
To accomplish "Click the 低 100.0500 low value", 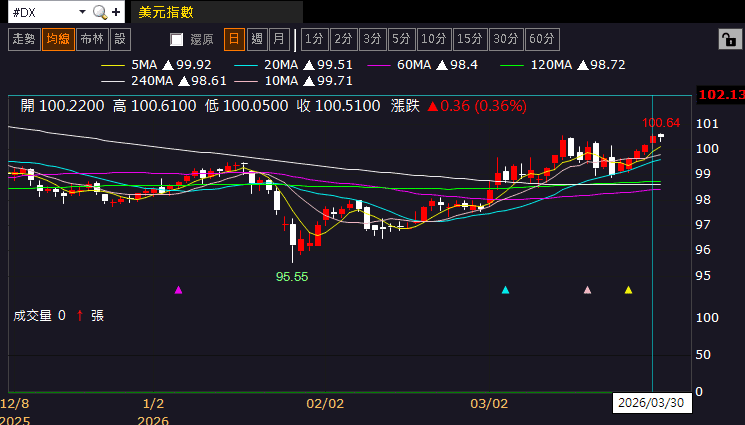I will (247, 106).
